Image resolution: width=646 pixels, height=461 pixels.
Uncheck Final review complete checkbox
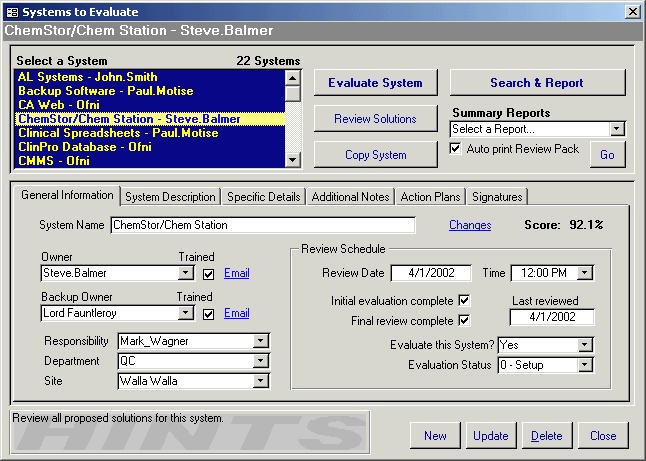(x=463, y=320)
